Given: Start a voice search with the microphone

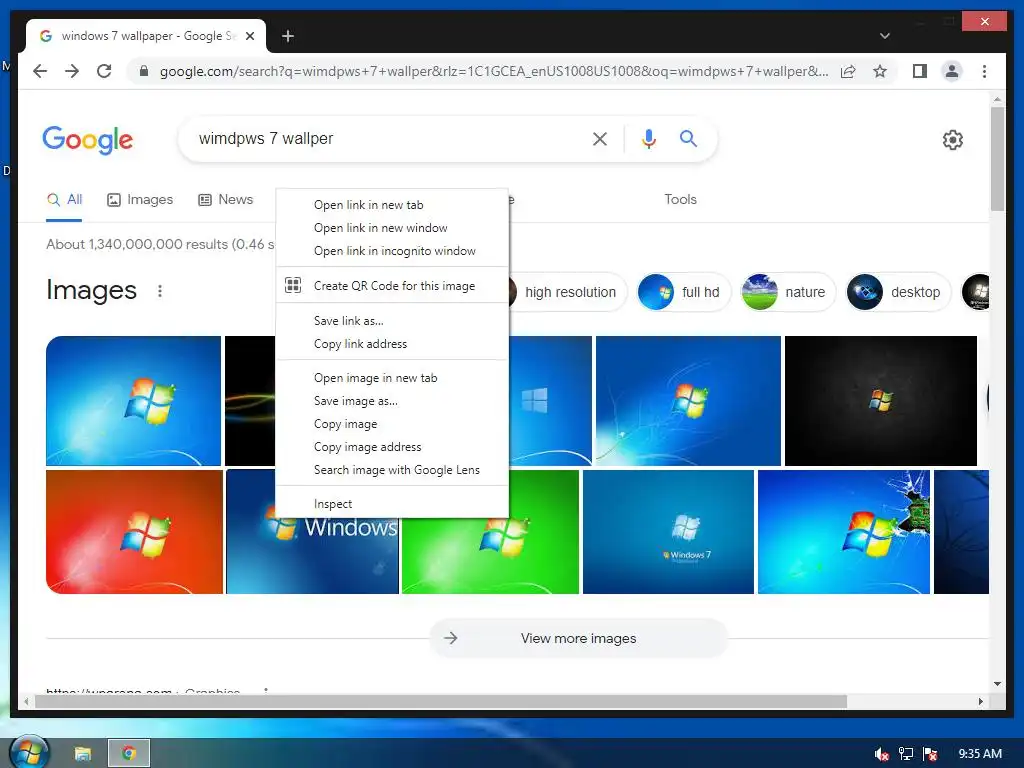Looking at the screenshot, I should pos(648,138).
